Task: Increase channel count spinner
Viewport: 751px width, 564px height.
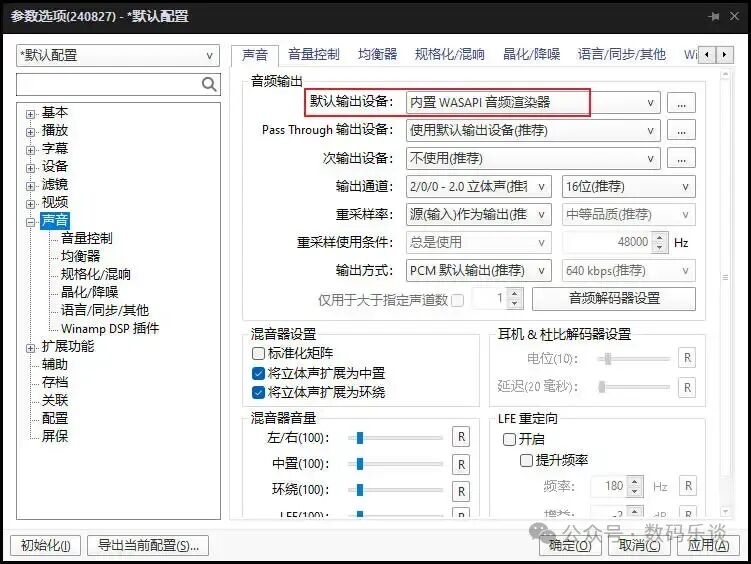Action: pos(514,293)
